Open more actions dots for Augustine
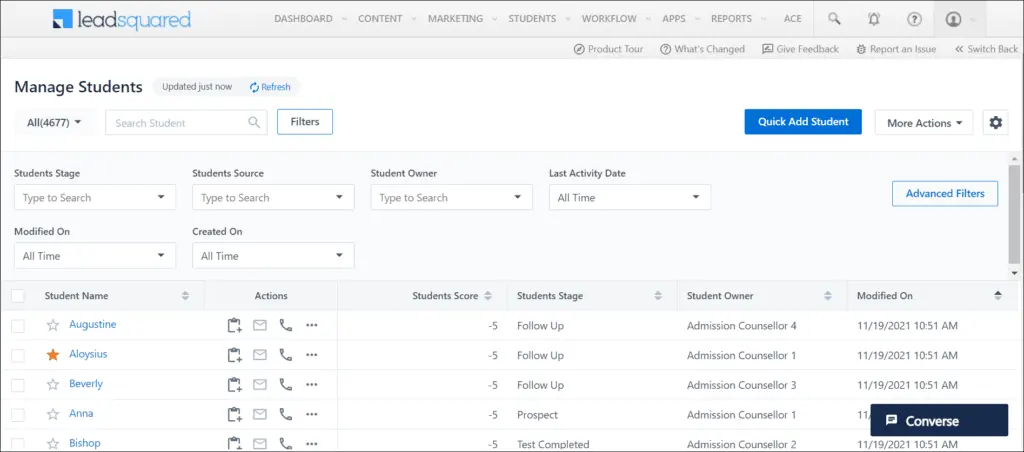The image size is (1024, 452). (x=312, y=325)
